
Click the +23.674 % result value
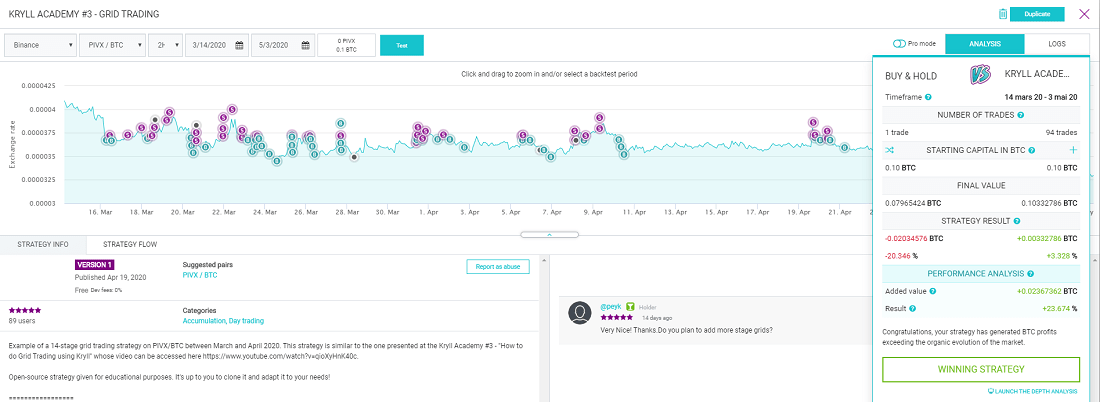click(x=1059, y=309)
